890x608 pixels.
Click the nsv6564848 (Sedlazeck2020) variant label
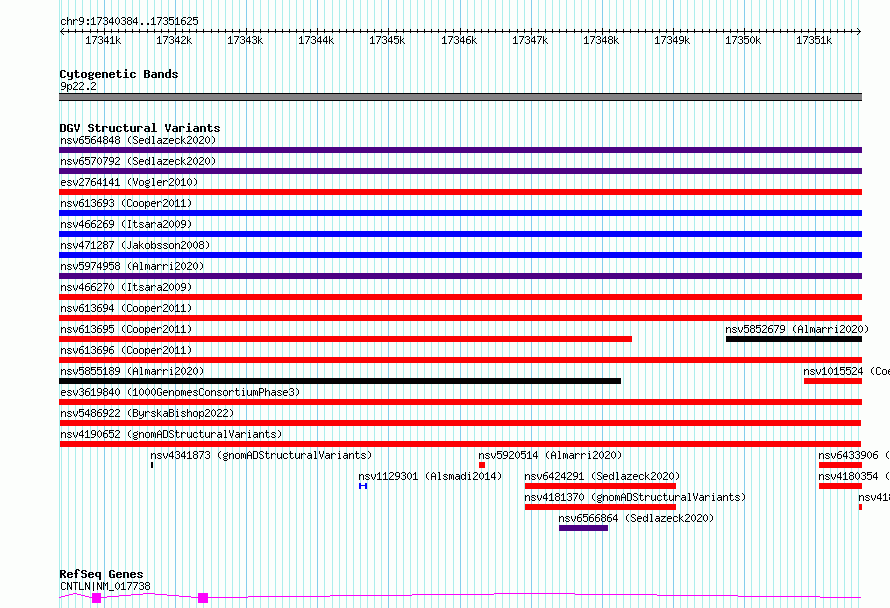(x=138, y=140)
